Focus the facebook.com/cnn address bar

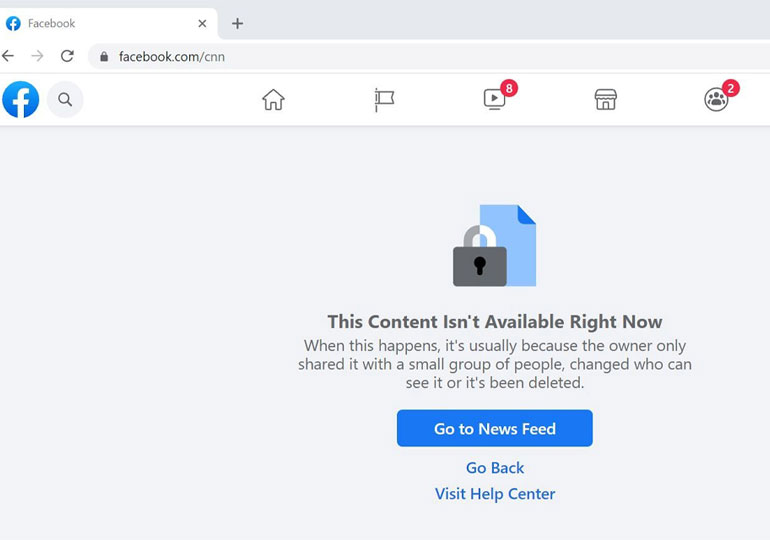(x=400, y=57)
